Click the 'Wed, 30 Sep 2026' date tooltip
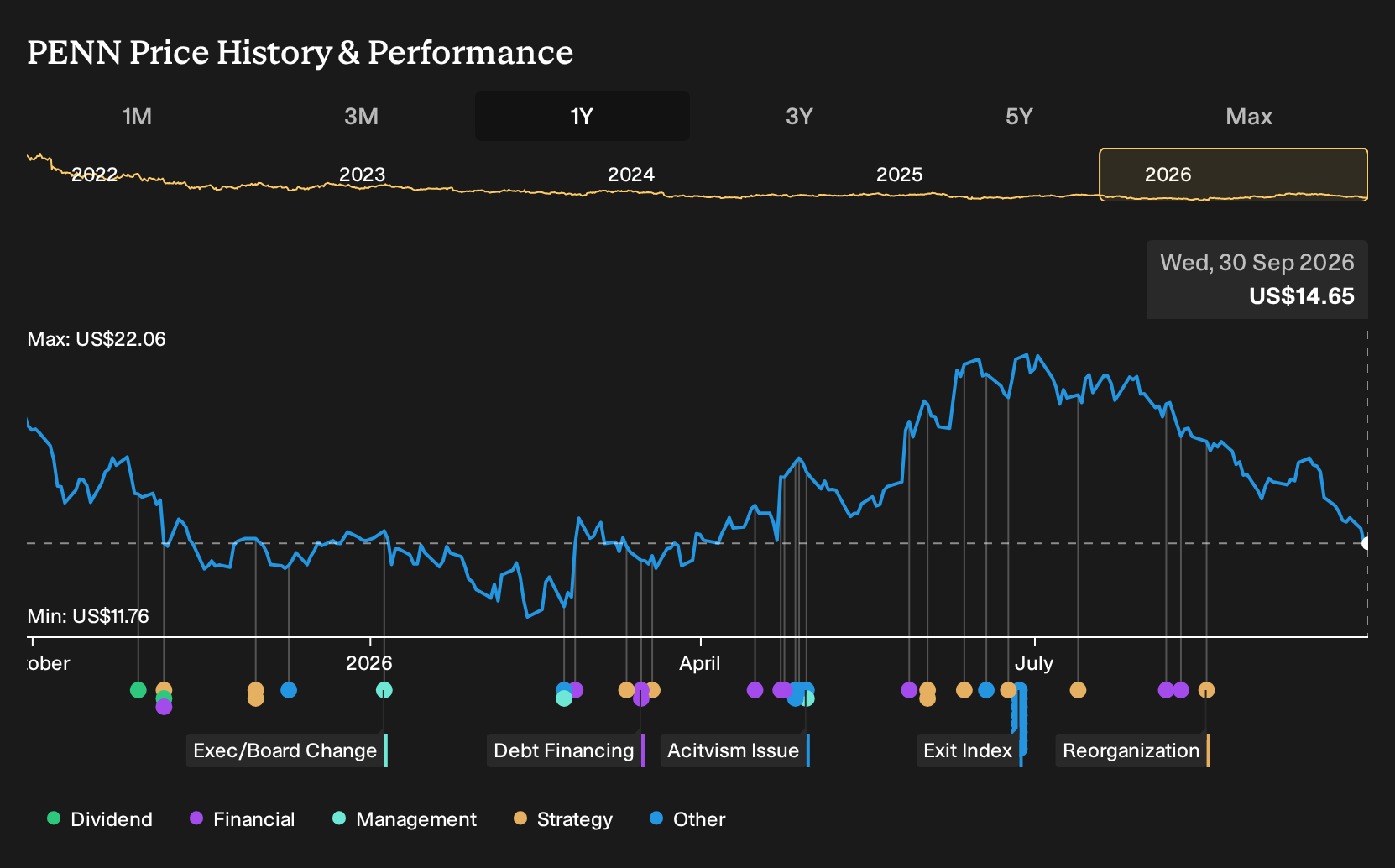 (x=1257, y=263)
